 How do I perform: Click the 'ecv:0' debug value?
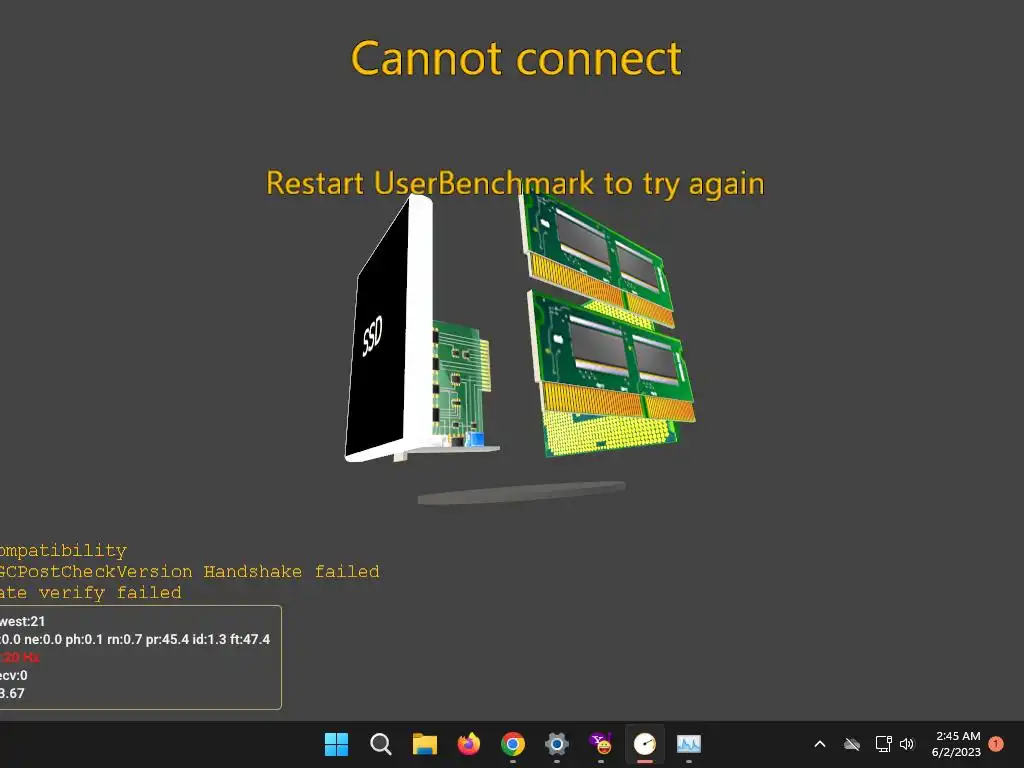tap(14, 675)
